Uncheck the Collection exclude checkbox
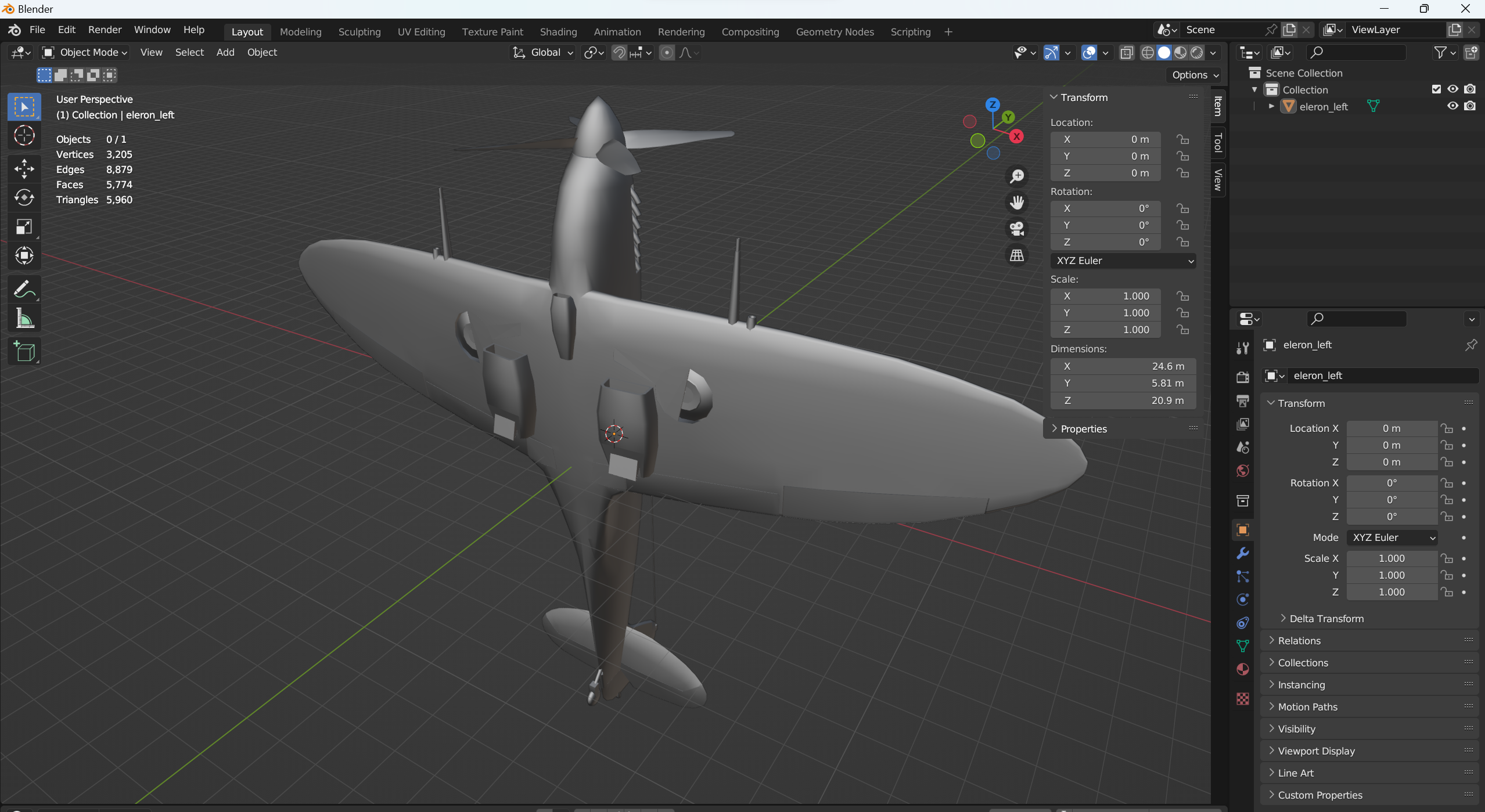Screen dimensions: 1485x812 pyautogui.click(x=1436, y=89)
